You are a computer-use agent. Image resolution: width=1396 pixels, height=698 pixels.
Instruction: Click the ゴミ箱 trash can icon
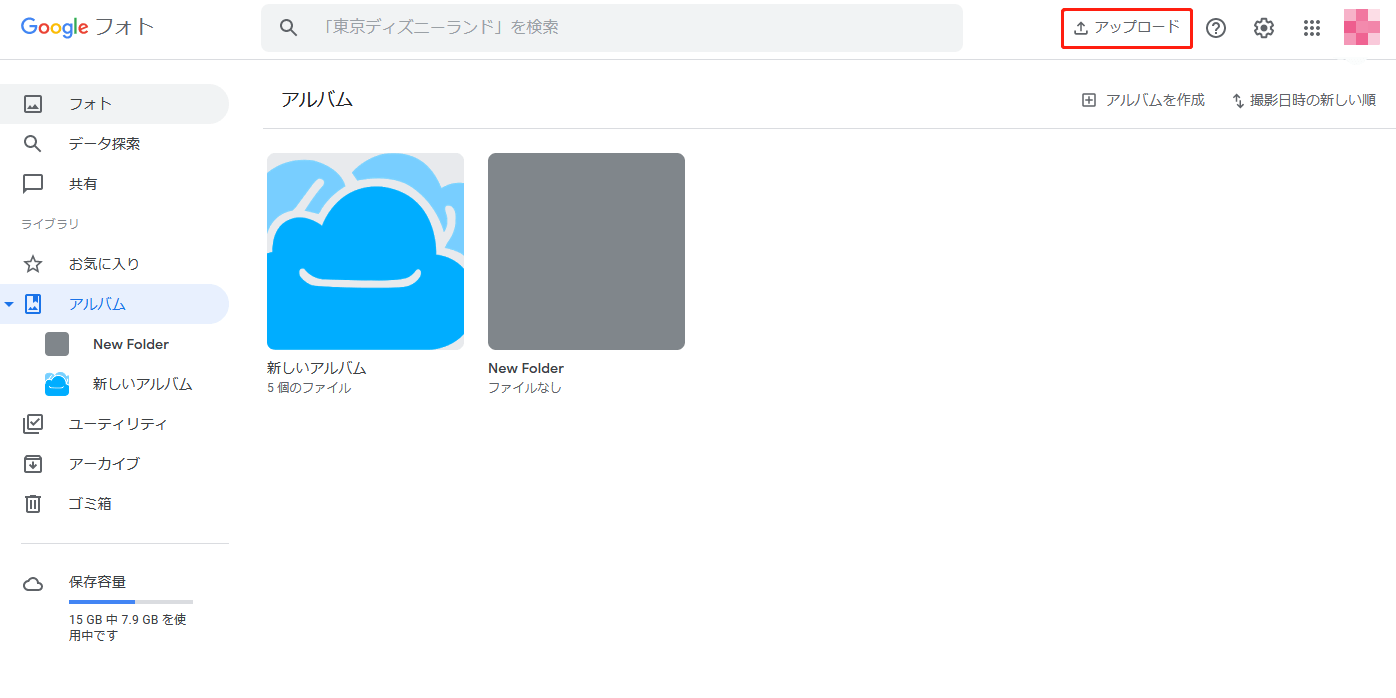tap(33, 504)
